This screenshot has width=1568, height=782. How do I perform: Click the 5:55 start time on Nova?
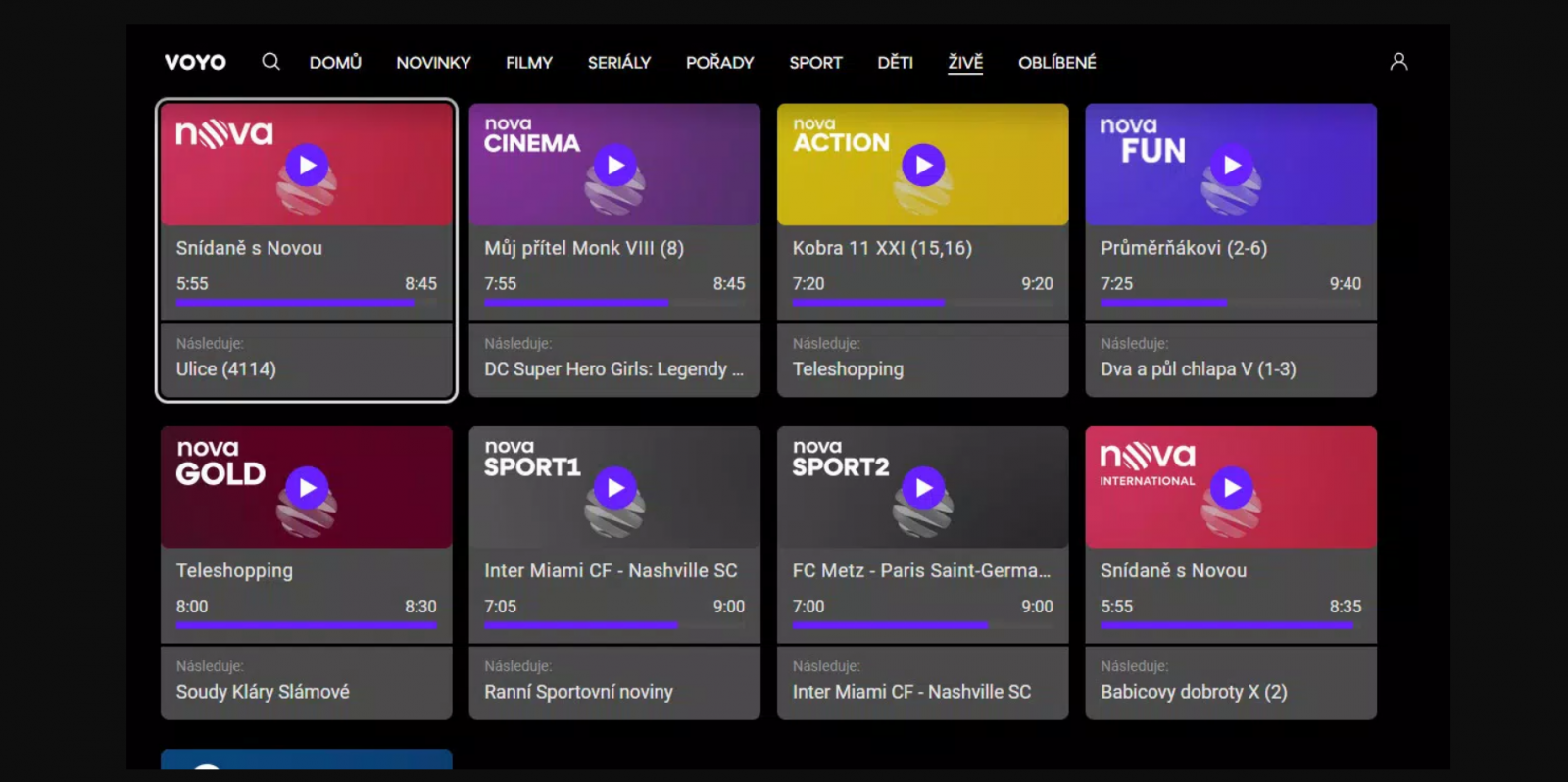click(x=192, y=284)
